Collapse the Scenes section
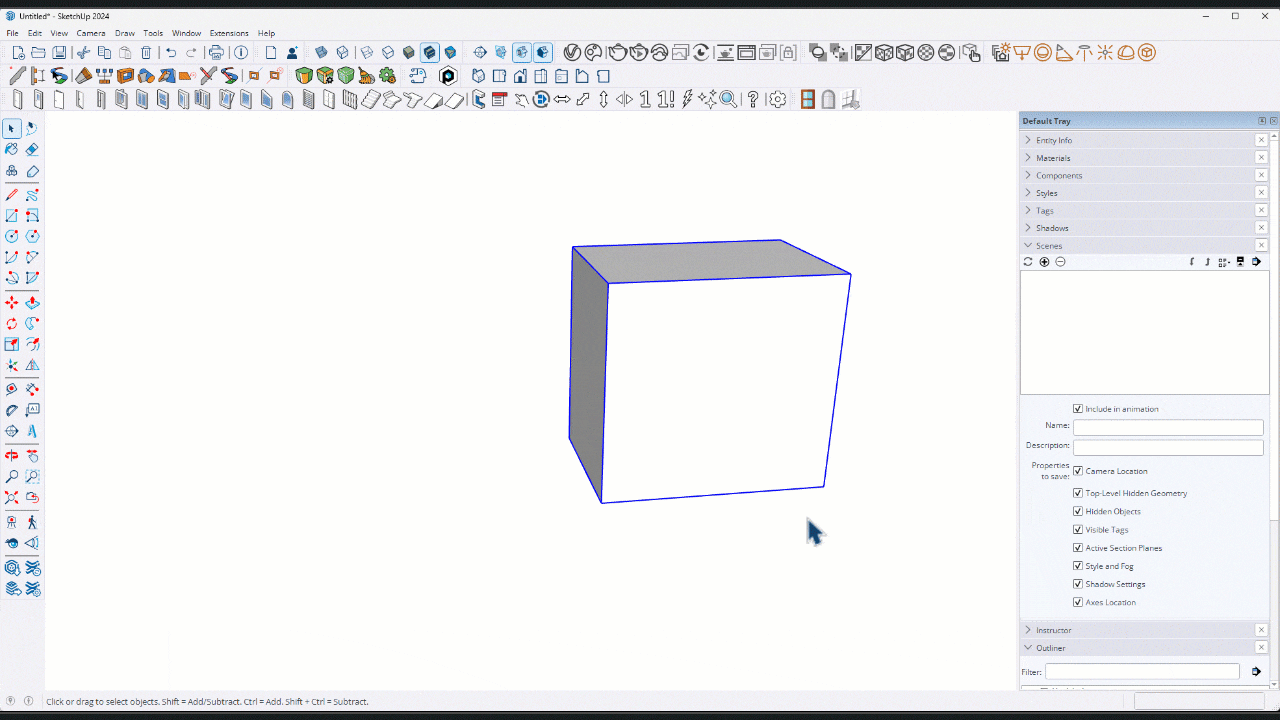The width and height of the screenshot is (1280, 720). coord(1027,245)
